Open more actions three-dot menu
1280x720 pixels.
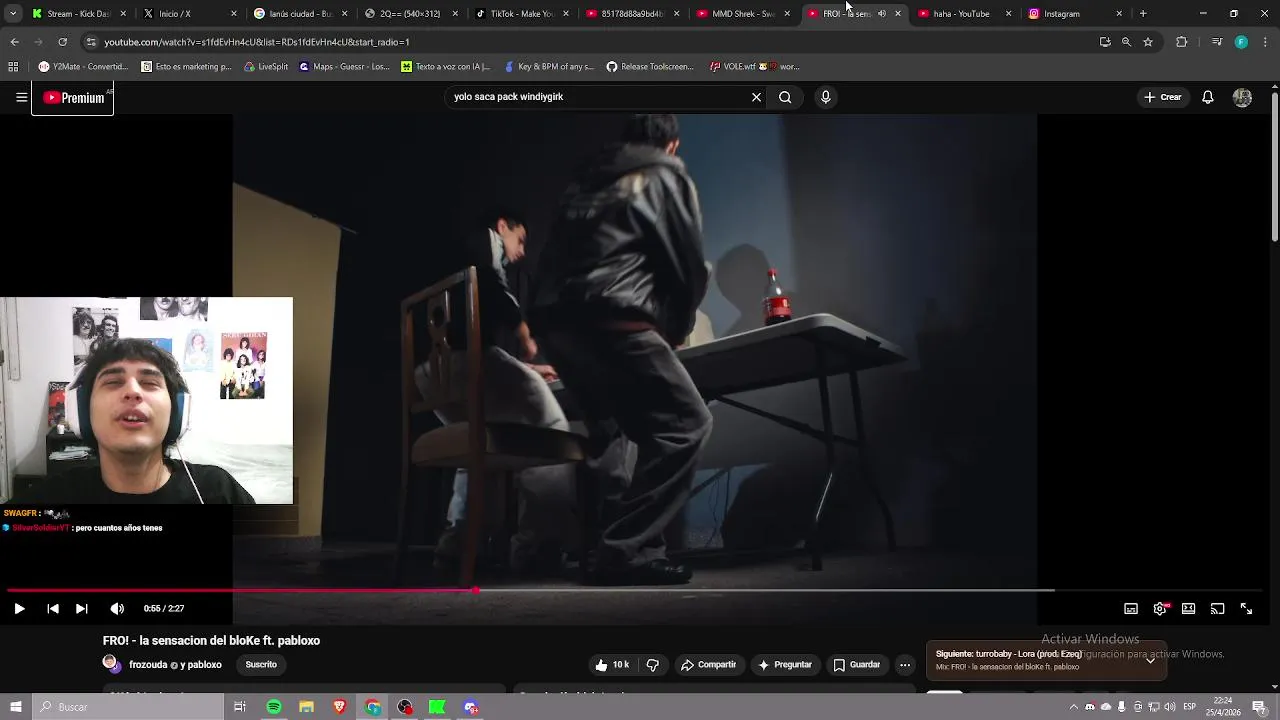pyautogui.click(x=905, y=665)
